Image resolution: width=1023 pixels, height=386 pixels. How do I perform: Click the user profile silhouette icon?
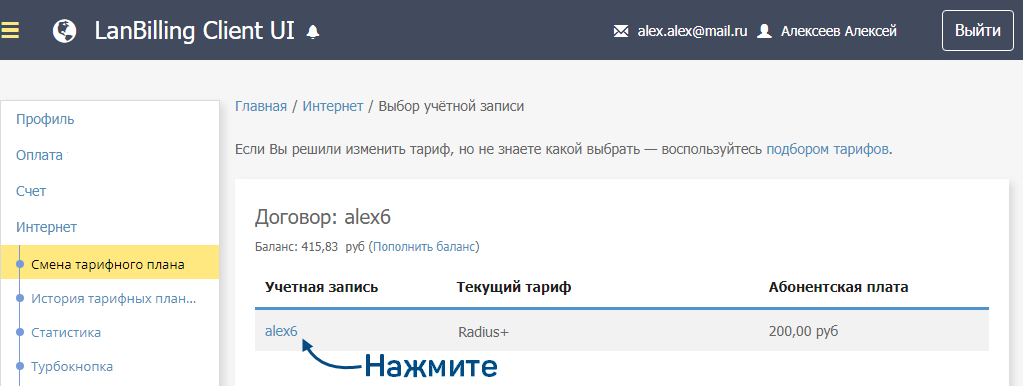[x=765, y=31]
